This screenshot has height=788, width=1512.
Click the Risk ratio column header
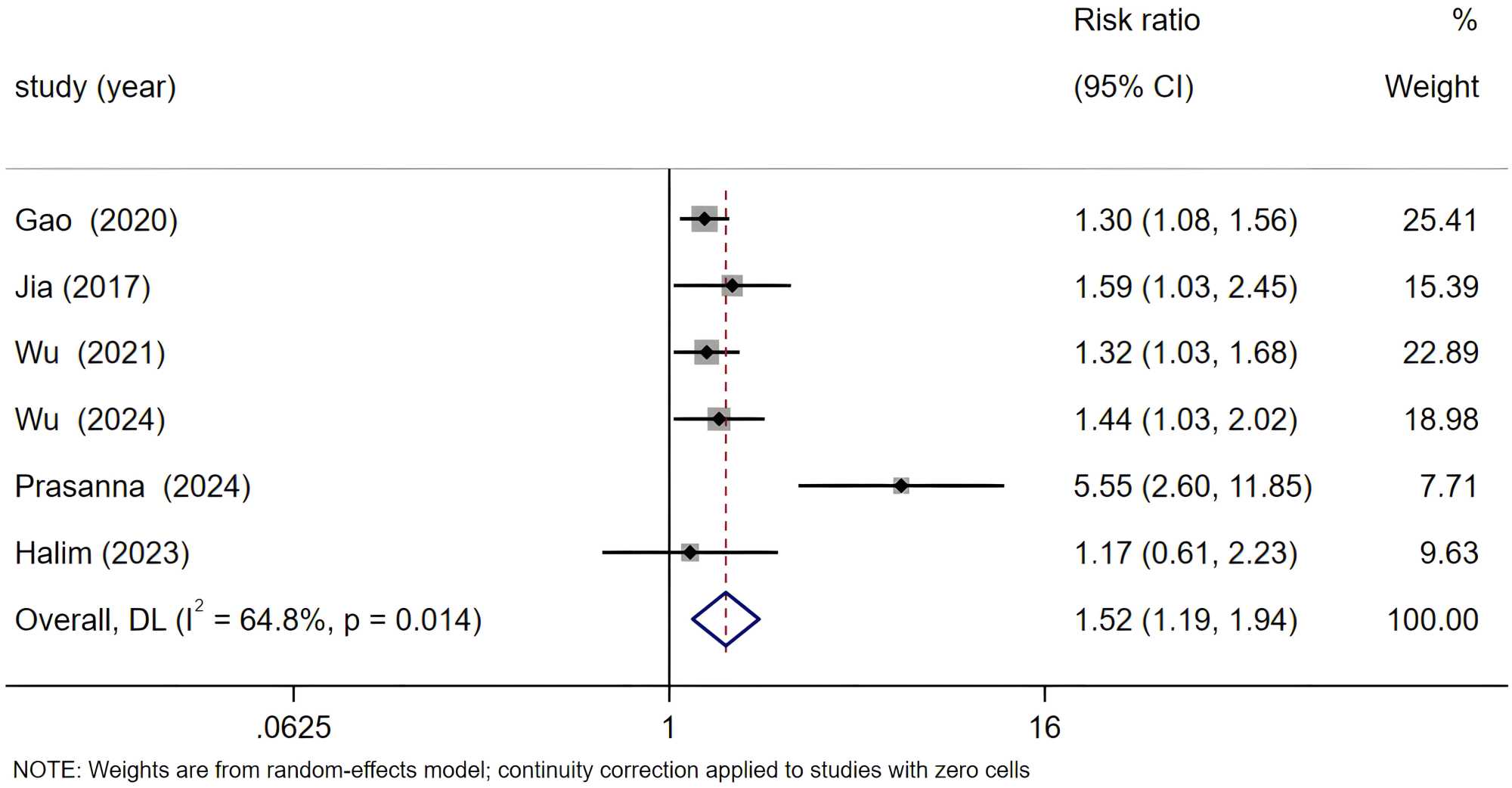click(1136, 20)
